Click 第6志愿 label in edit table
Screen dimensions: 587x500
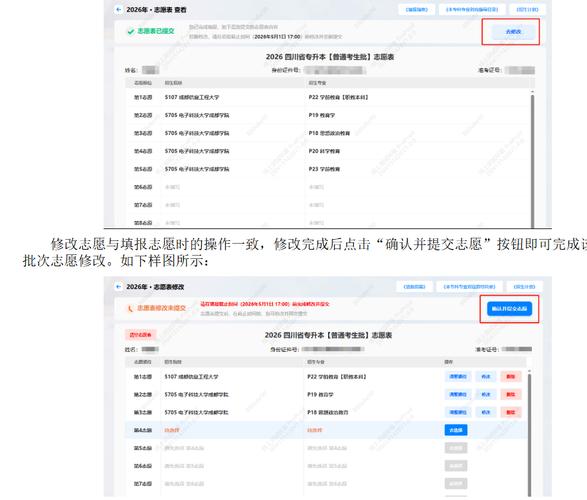pos(143,466)
